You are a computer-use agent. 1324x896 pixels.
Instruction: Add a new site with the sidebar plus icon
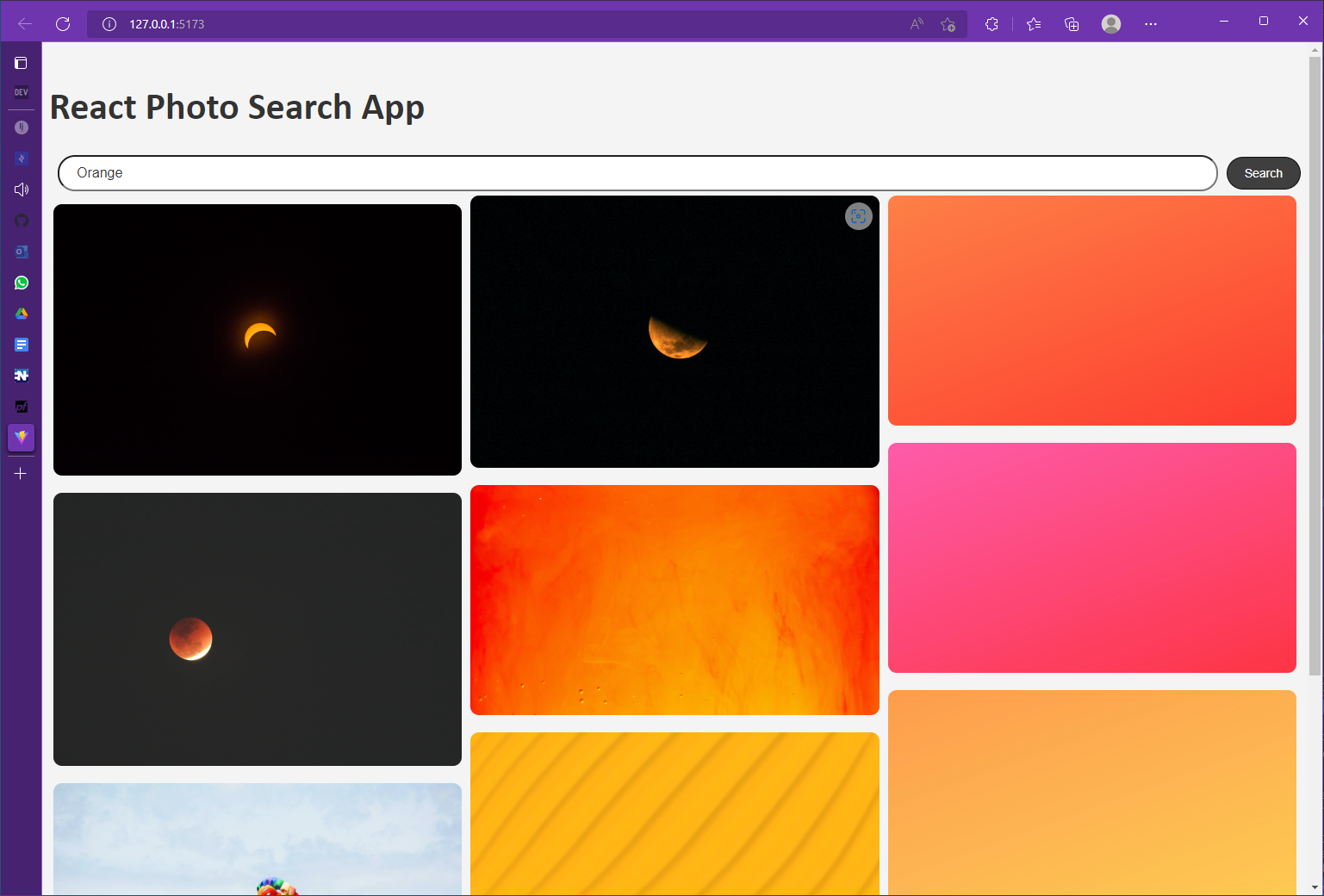coord(21,473)
